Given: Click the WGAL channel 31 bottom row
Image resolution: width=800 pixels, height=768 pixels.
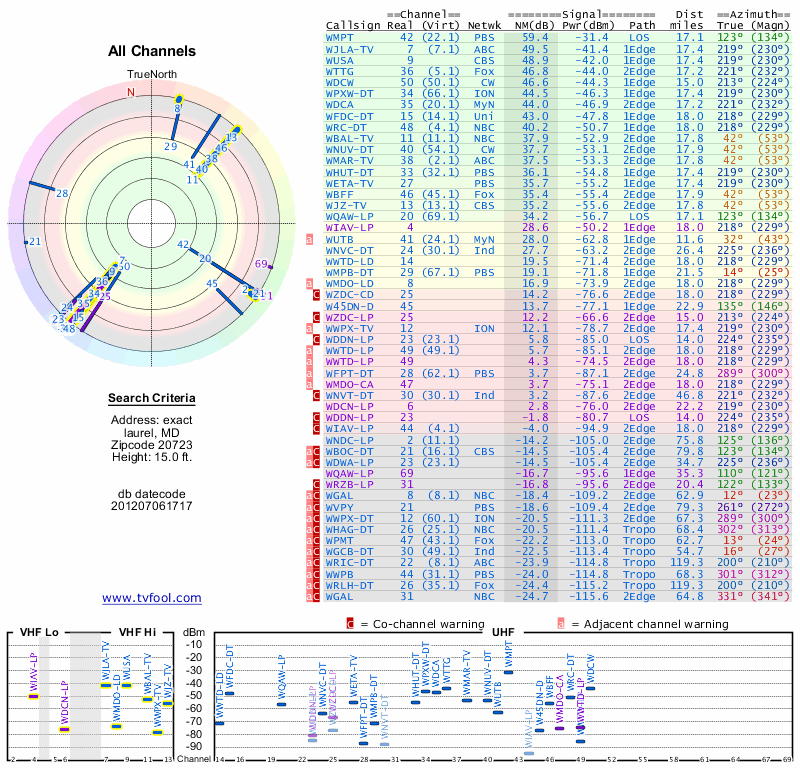Looking at the screenshot, I should pyautogui.click(x=557, y=596).
